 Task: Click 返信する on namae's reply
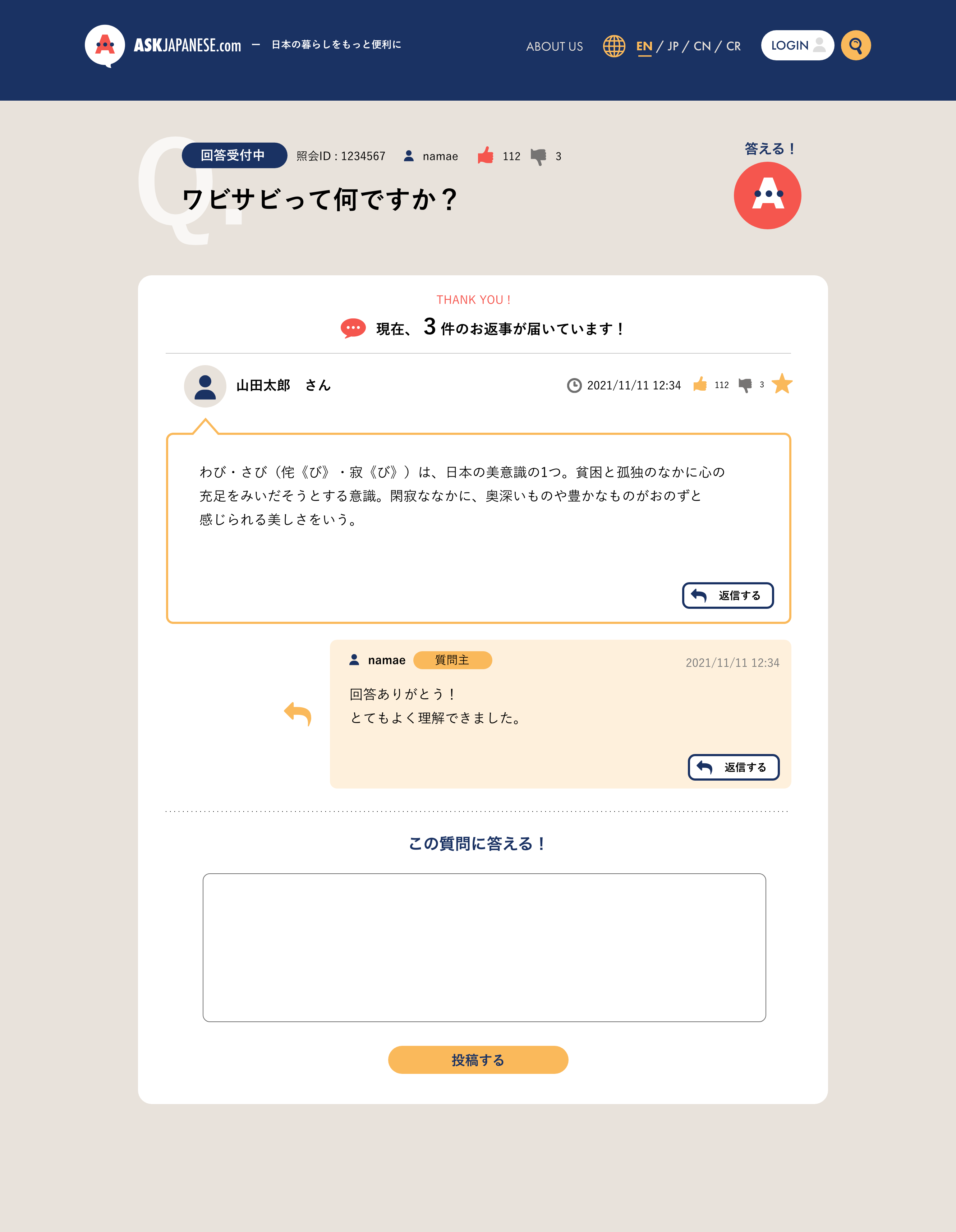[x=733, y=767]
